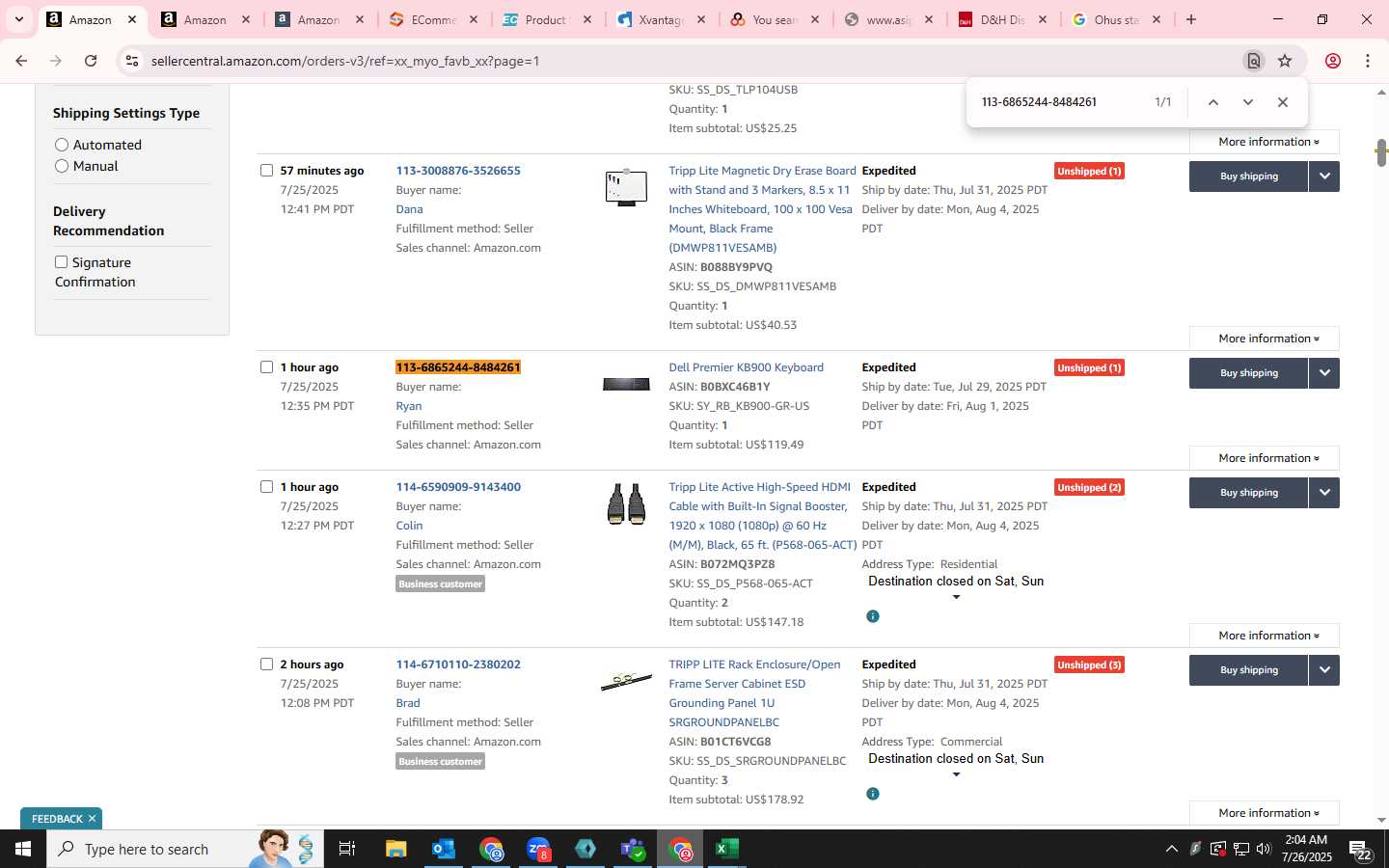Switch to Product browser tab
Screen dimensions: 1389x868
(546, 19)
